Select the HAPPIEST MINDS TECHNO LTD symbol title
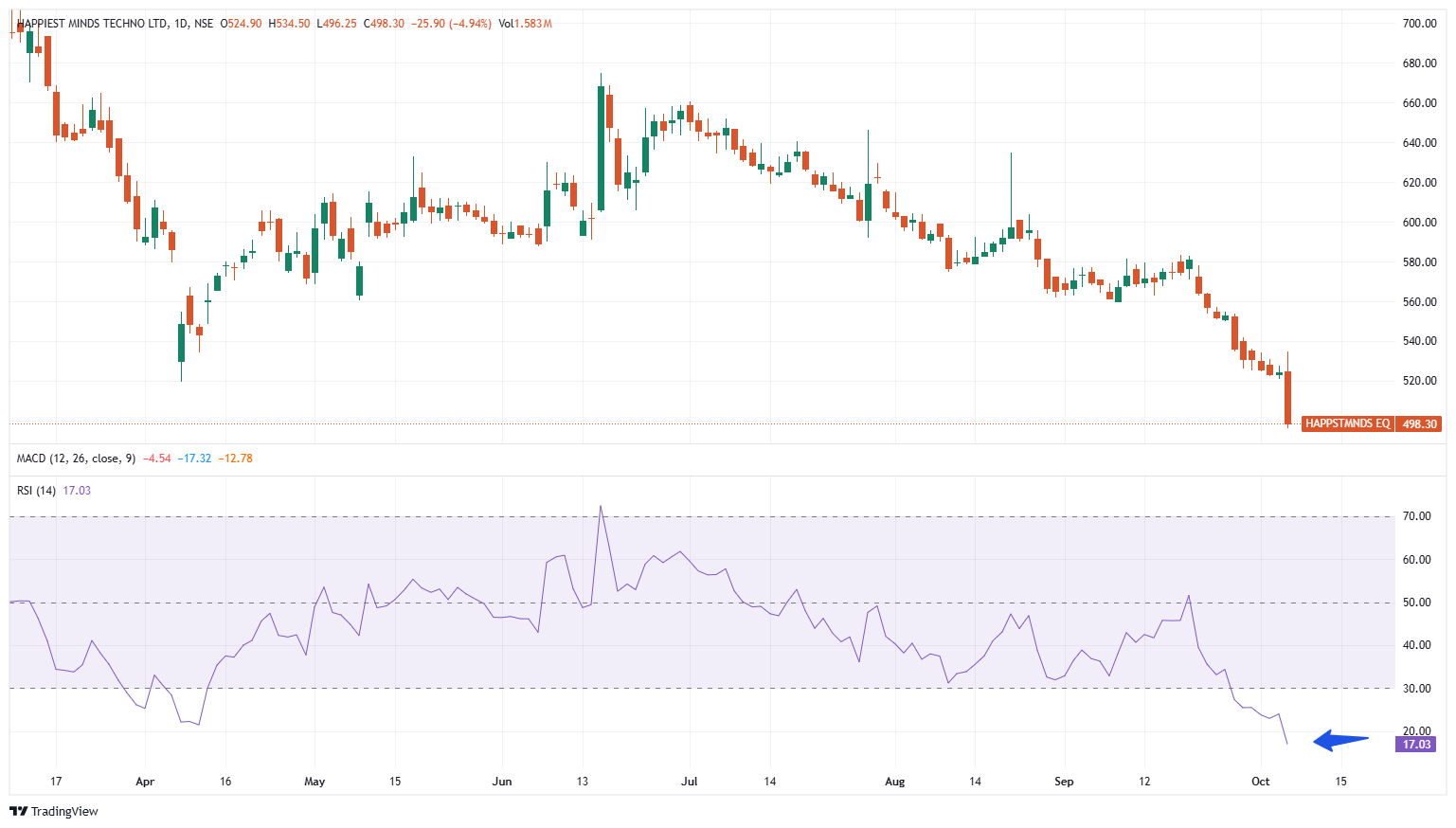 coord(92,24)
